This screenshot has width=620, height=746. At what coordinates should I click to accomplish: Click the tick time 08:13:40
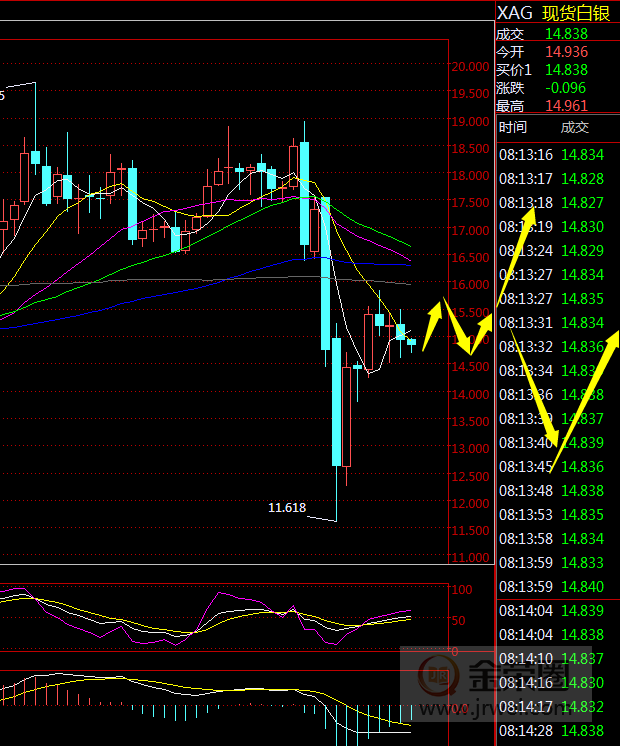point(526,443)
